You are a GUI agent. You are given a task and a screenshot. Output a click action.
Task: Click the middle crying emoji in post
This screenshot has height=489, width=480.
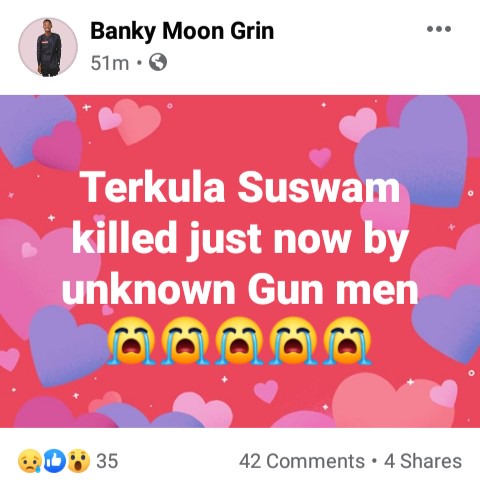point(239,340)
